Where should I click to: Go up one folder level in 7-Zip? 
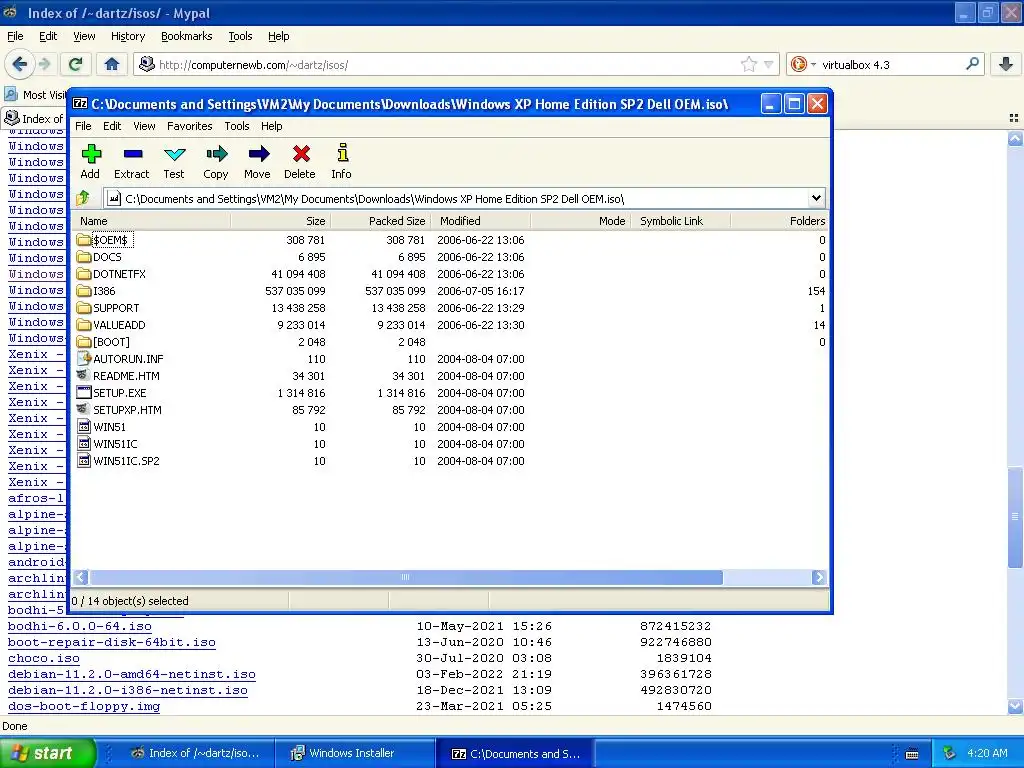pos(83,198)
